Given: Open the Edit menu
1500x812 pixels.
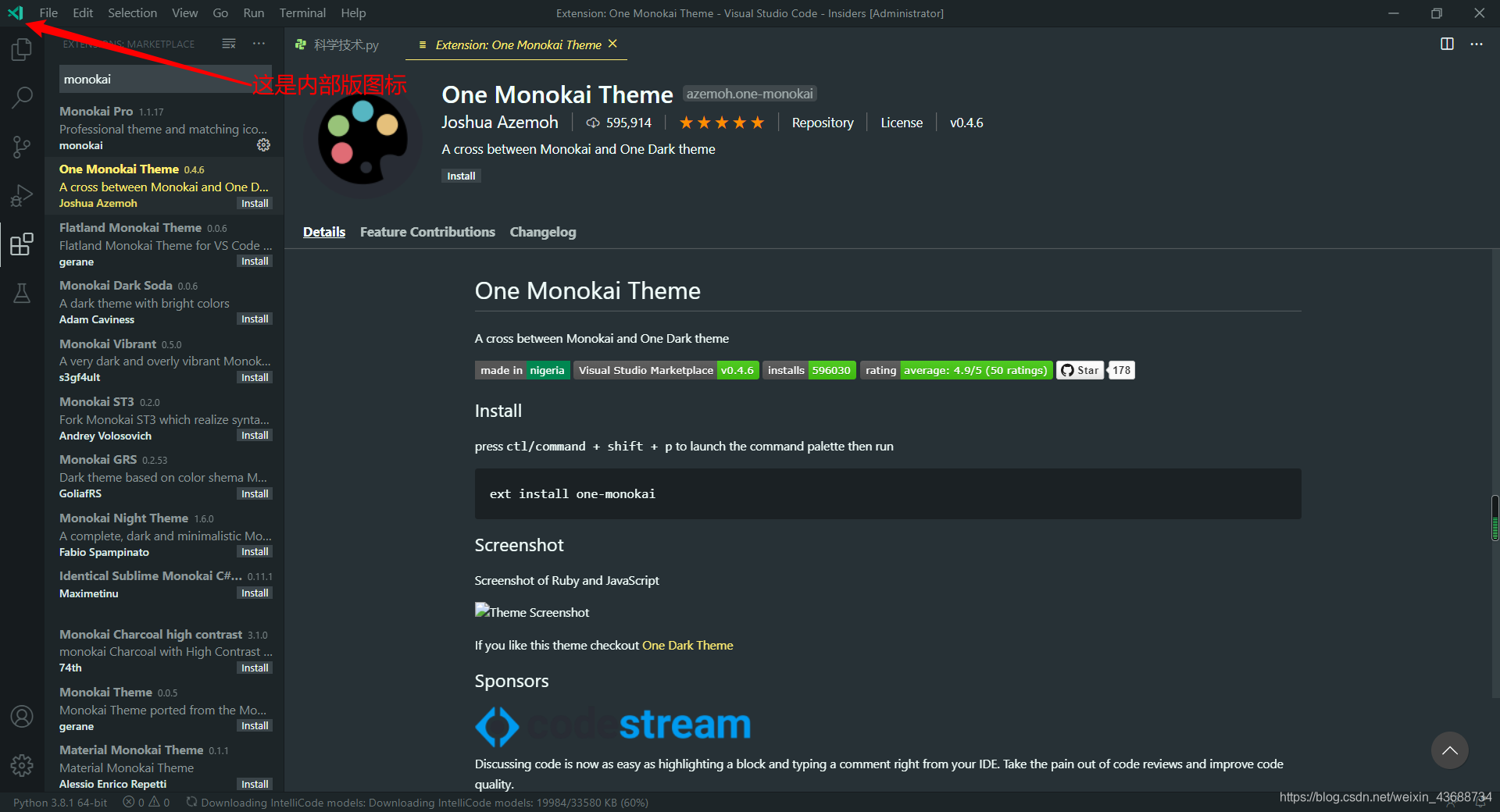Looking at the screenshot, I should coord(83,12).
